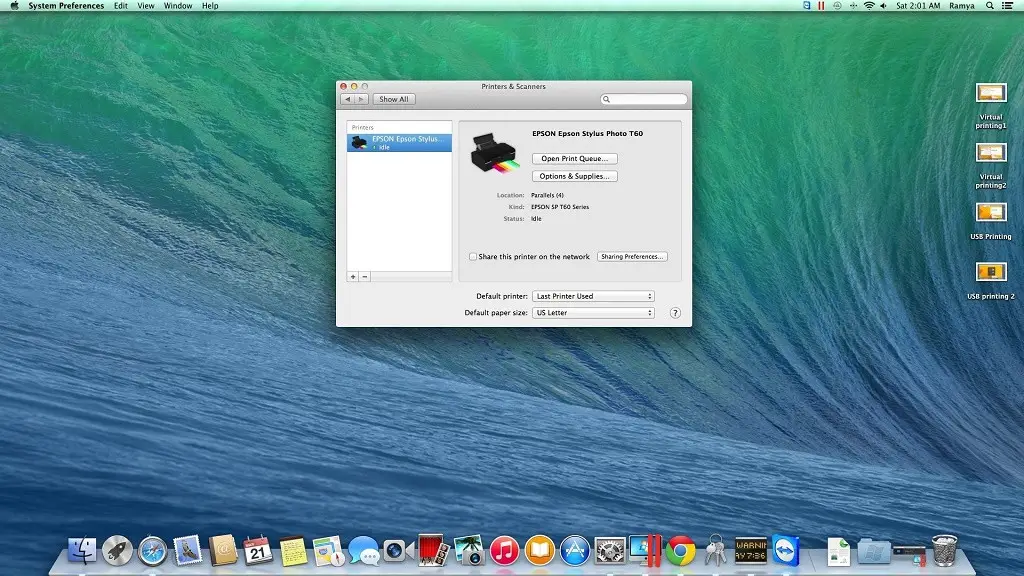Open the View menu
Viewport: 1024px width, 576px height.
pyautogui.click(x=146, y=6)
